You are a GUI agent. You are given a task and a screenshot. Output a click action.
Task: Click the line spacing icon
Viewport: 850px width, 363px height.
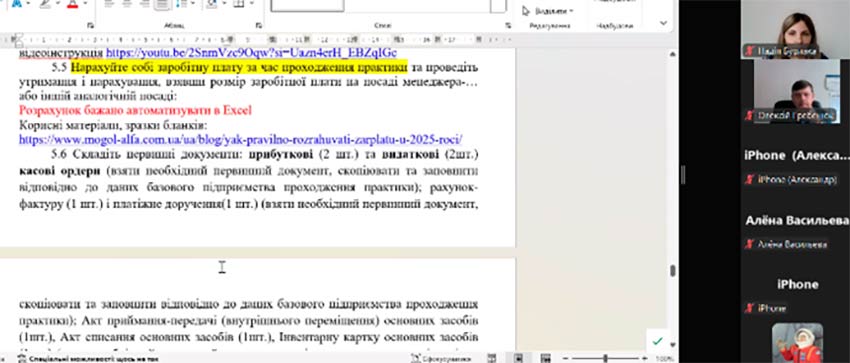coord(182,4)
